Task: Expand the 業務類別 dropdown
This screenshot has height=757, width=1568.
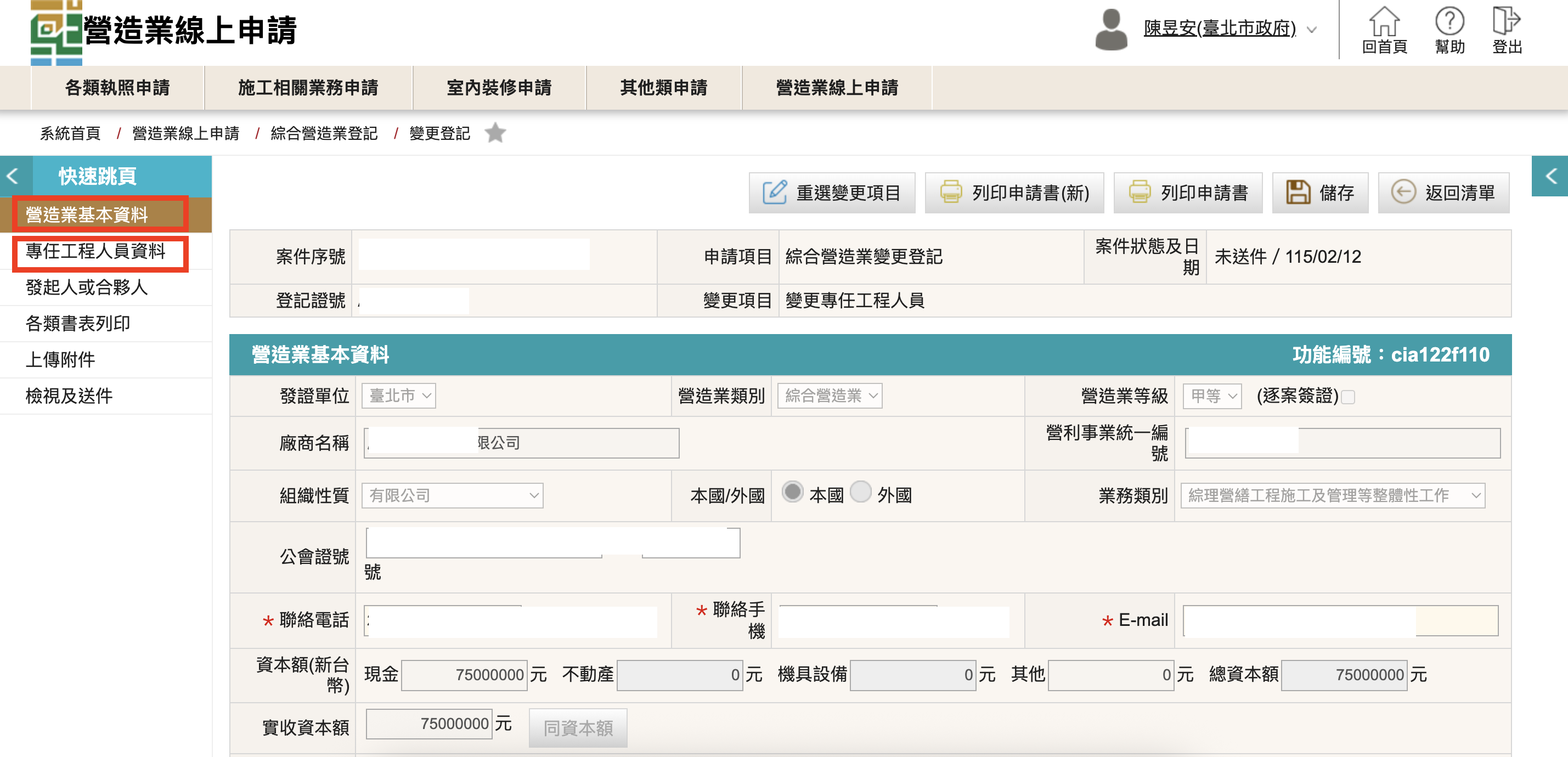Action: 1333,495
